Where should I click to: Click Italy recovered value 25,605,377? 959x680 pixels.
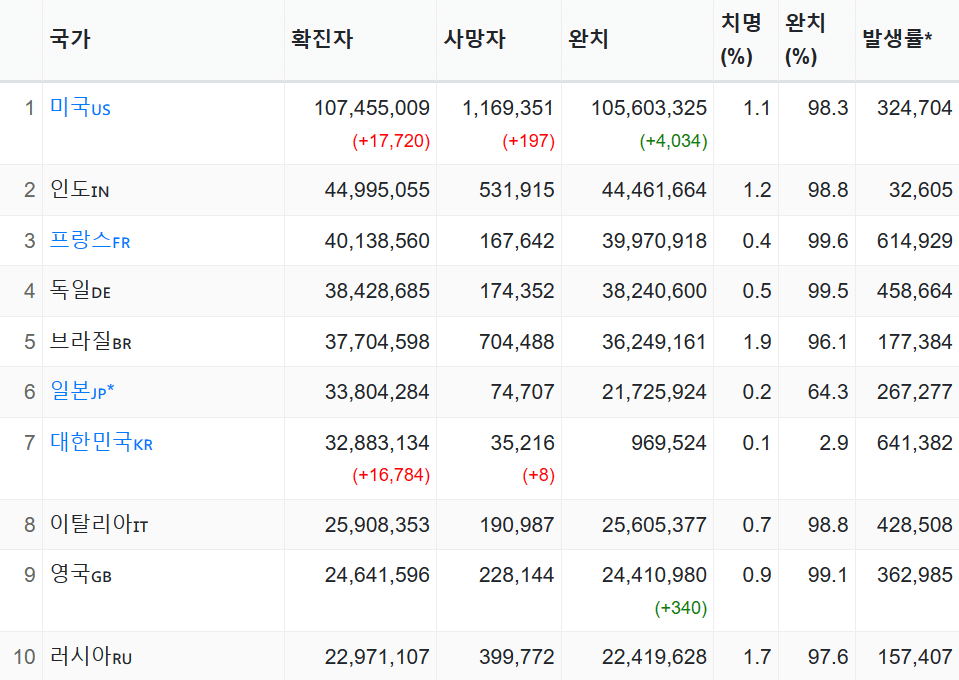point(654,525)
